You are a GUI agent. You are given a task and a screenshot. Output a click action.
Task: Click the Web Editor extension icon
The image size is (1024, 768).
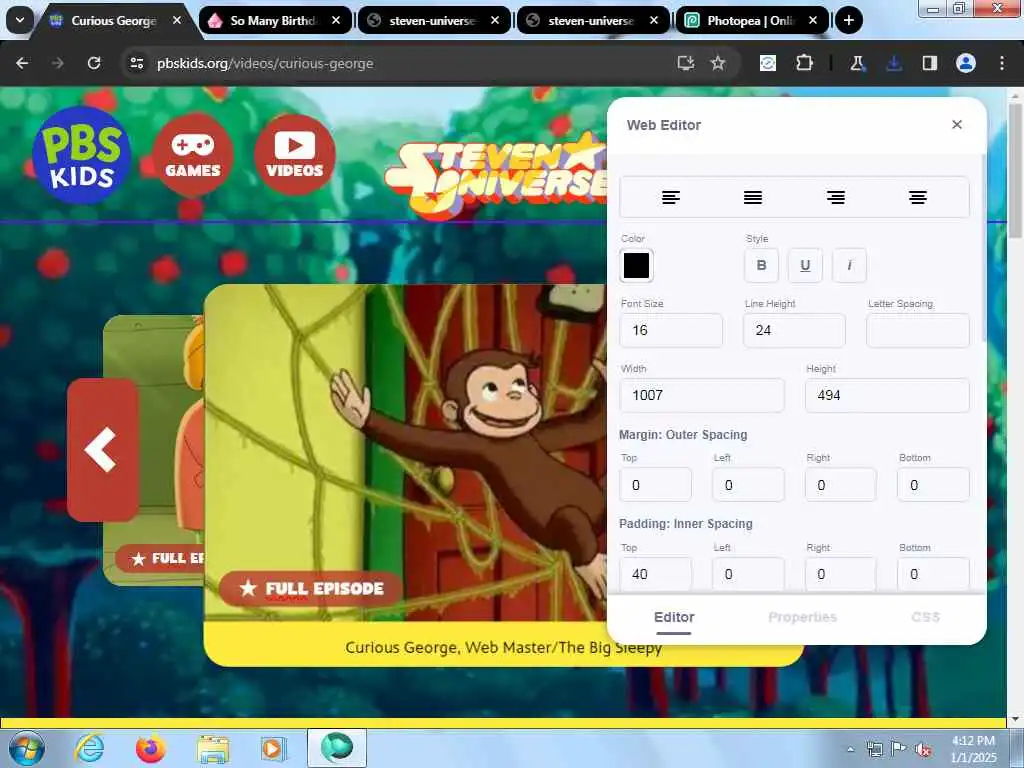tap(768, 63)
